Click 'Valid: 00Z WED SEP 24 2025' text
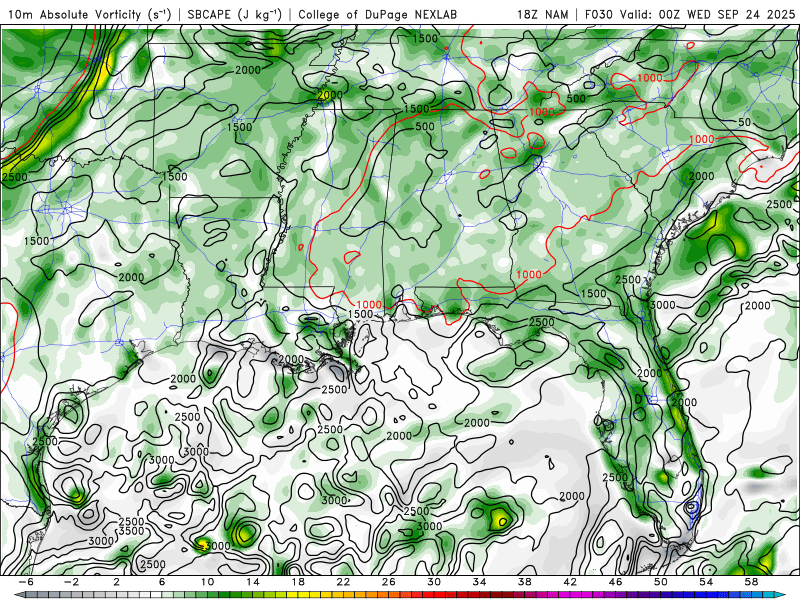800x600 pixels. click(x=708, y=14)
